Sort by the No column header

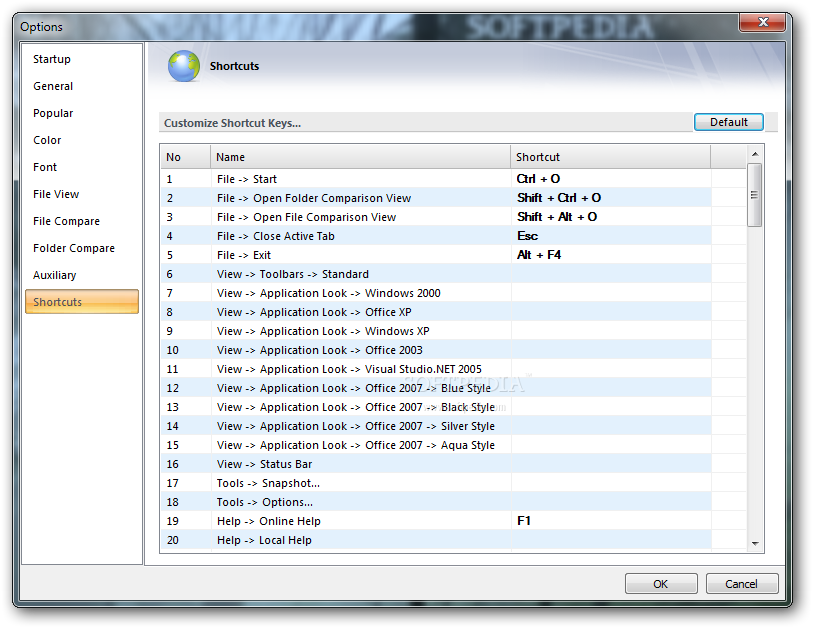[185, 157]
